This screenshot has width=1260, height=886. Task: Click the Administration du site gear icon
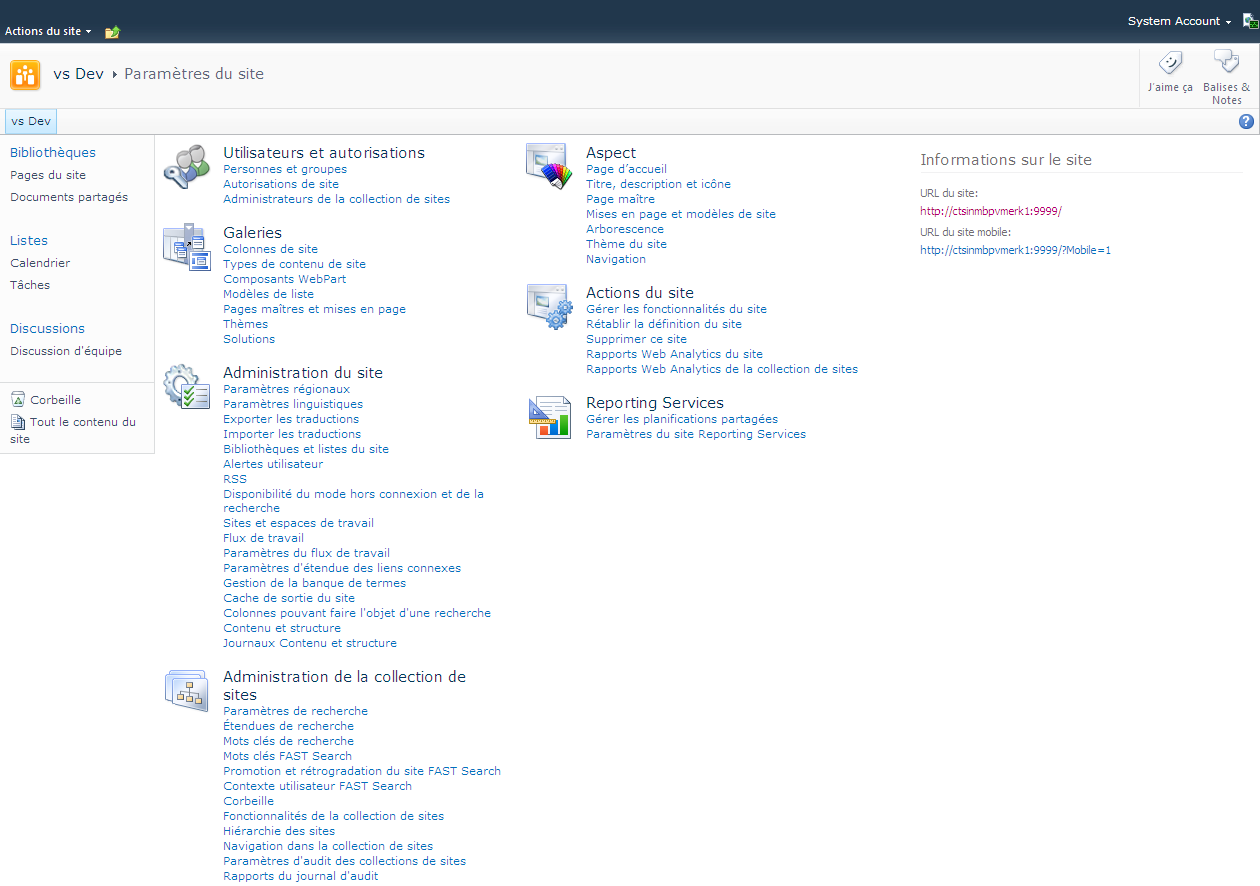(x=186, y=387)
